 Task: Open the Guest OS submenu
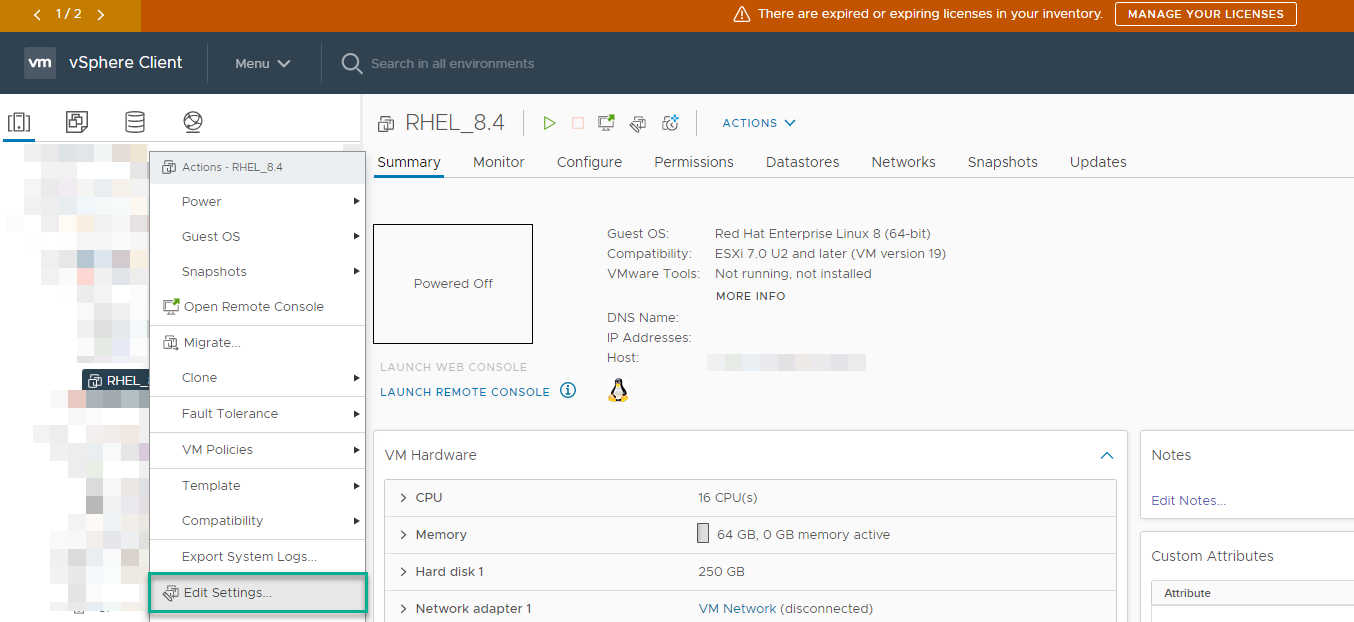coord(258,236)
